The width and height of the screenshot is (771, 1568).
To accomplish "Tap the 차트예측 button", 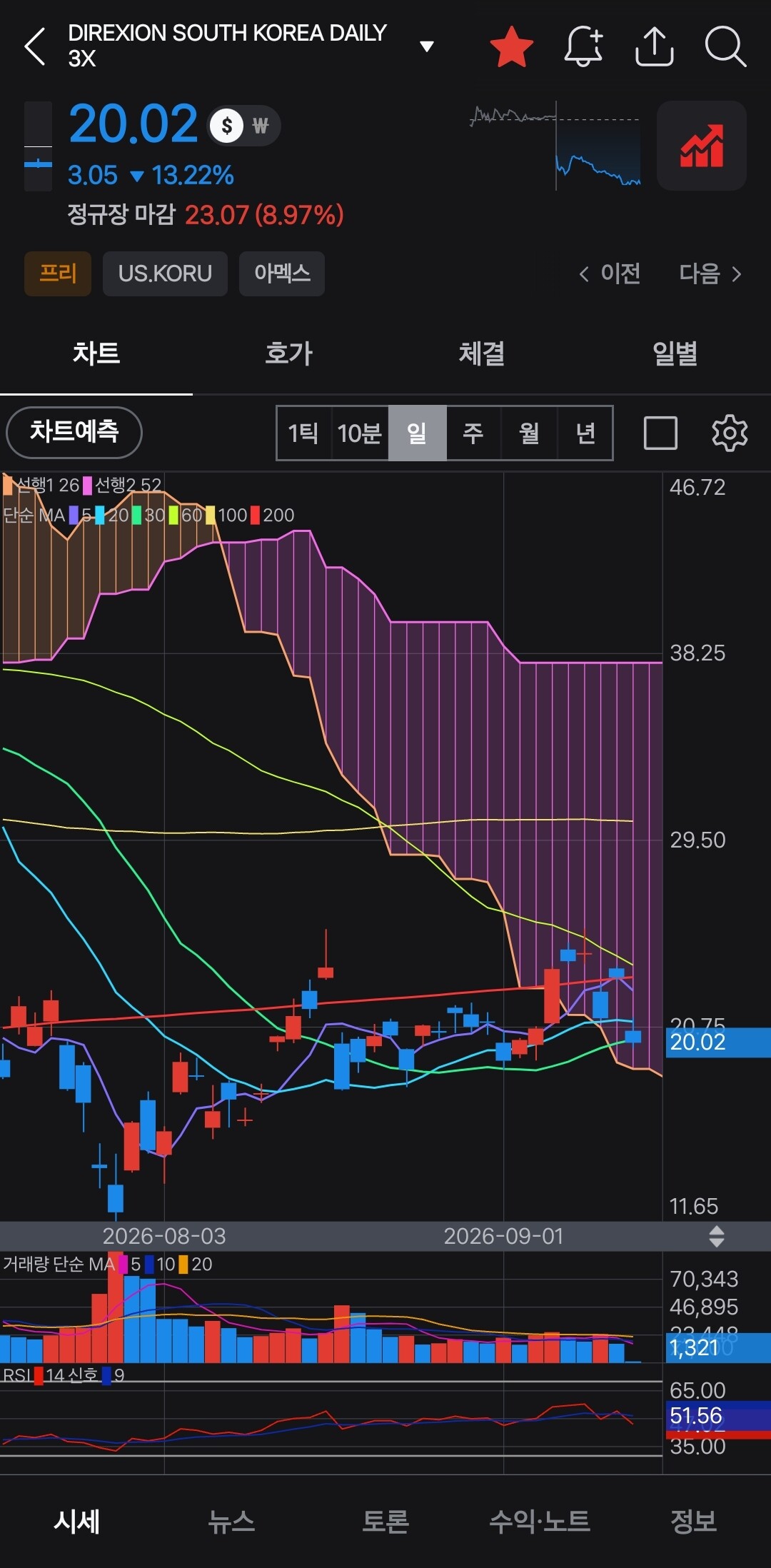I will 74,432.
